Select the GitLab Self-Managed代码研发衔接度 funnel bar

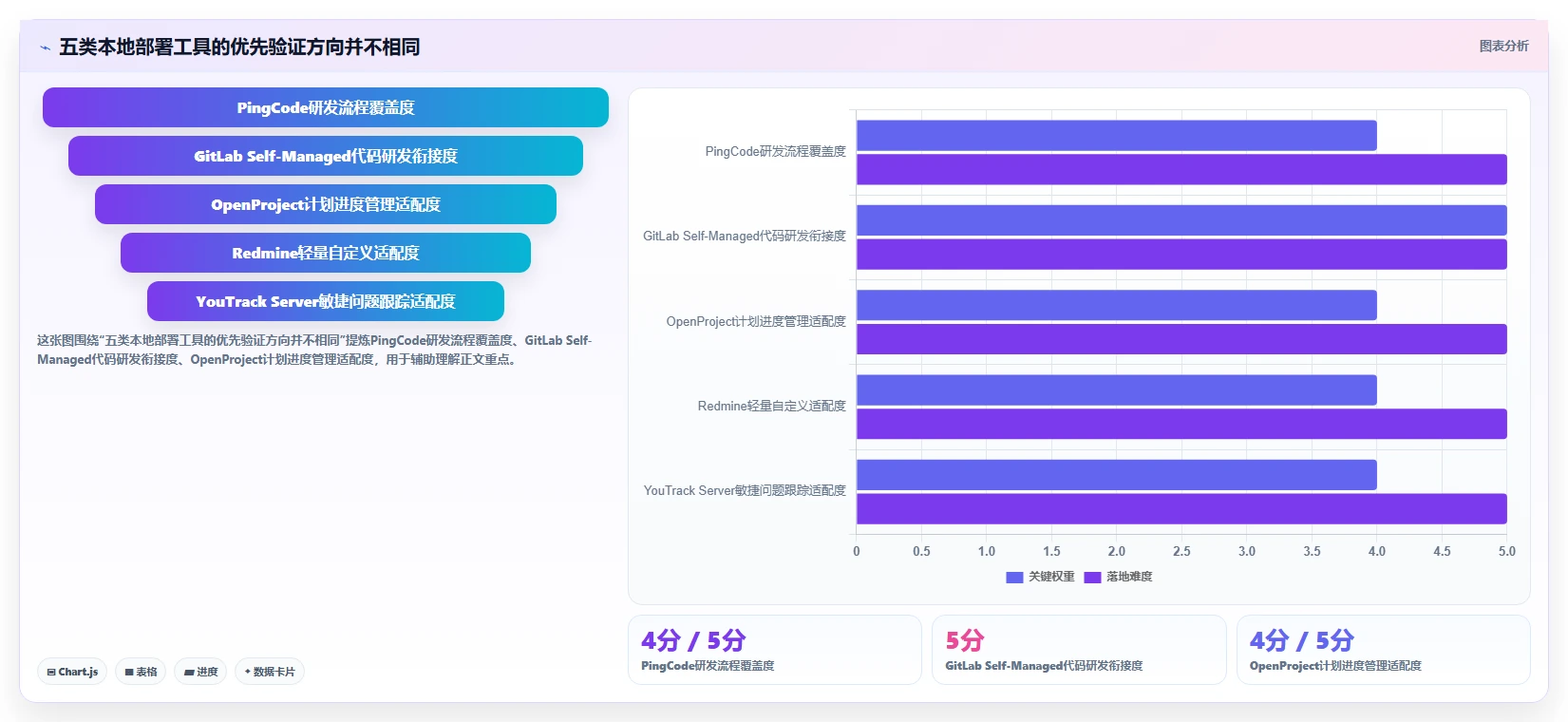[x=326, y=156]
